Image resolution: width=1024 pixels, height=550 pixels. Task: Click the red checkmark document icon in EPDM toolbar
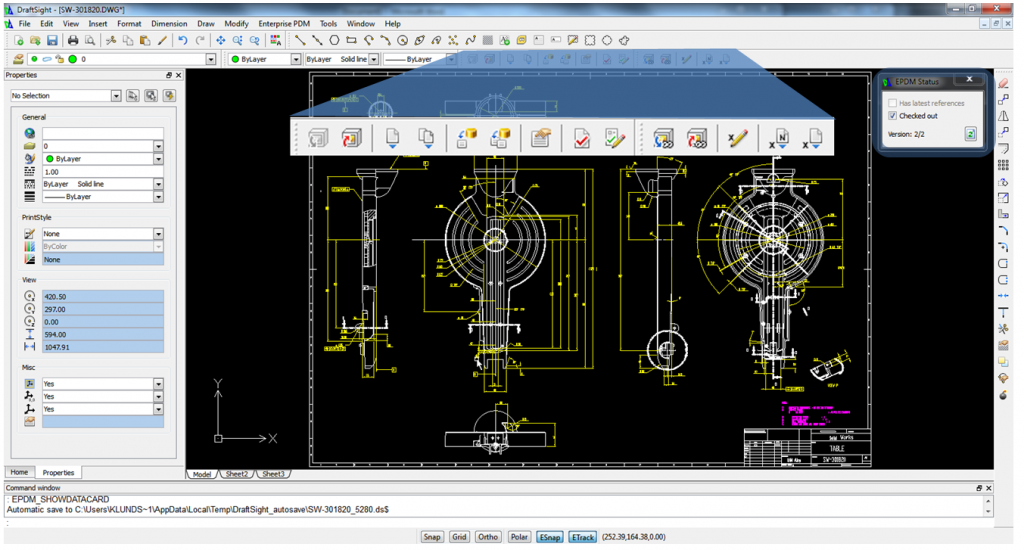point(581,140)
